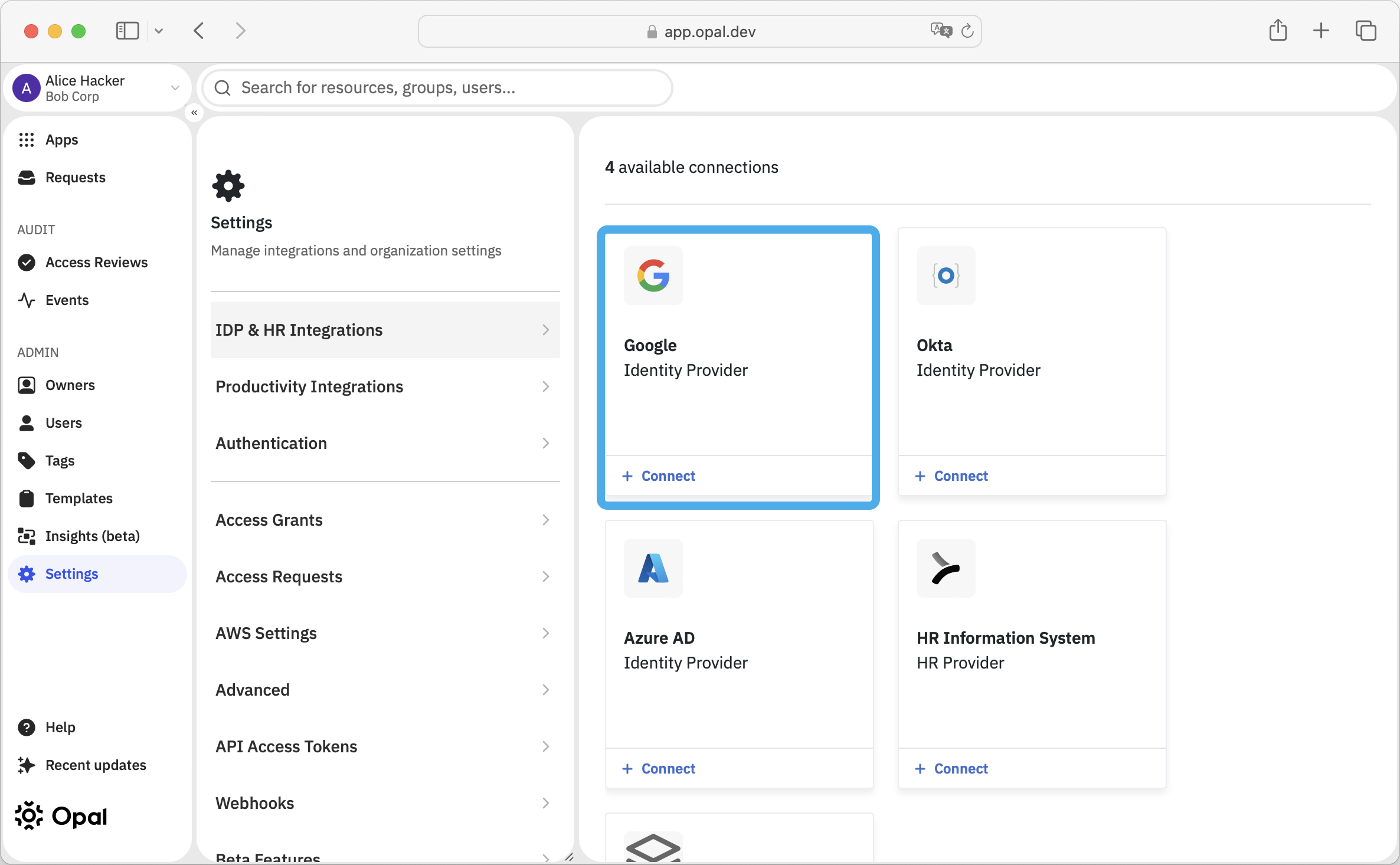Expand the Access Grants settings row
Viewport: 1400px width, 865px height.
pyautogui.click(x=385, y=520)
